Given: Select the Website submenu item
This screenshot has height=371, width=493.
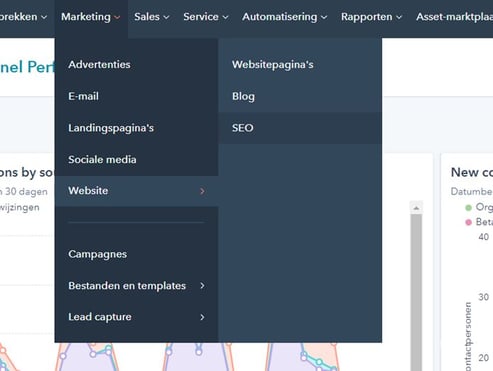Looking at the screenshot, I should tap(137, 191).
